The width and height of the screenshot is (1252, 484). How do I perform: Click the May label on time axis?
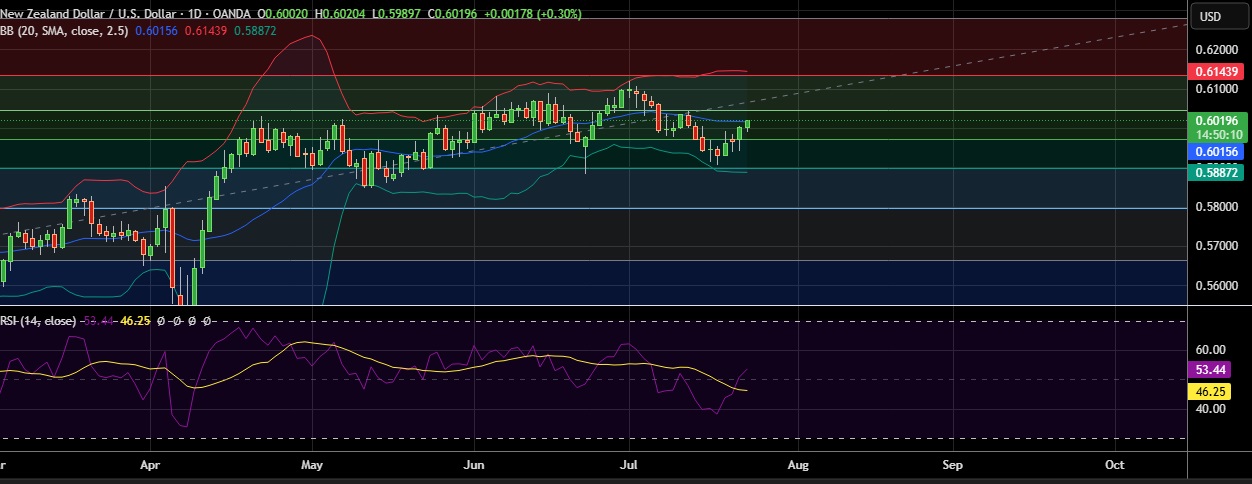(313, 465)
